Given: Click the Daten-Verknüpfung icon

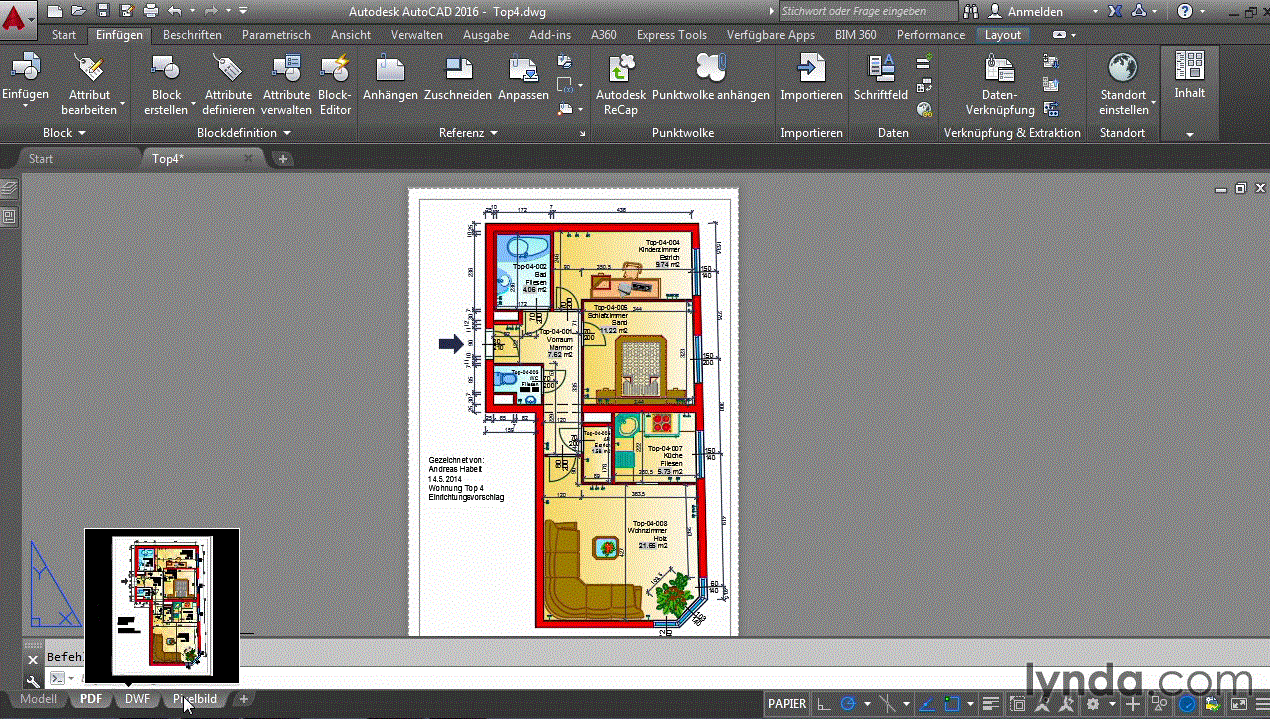Looking at the screenshot, I should [1000, 68].
